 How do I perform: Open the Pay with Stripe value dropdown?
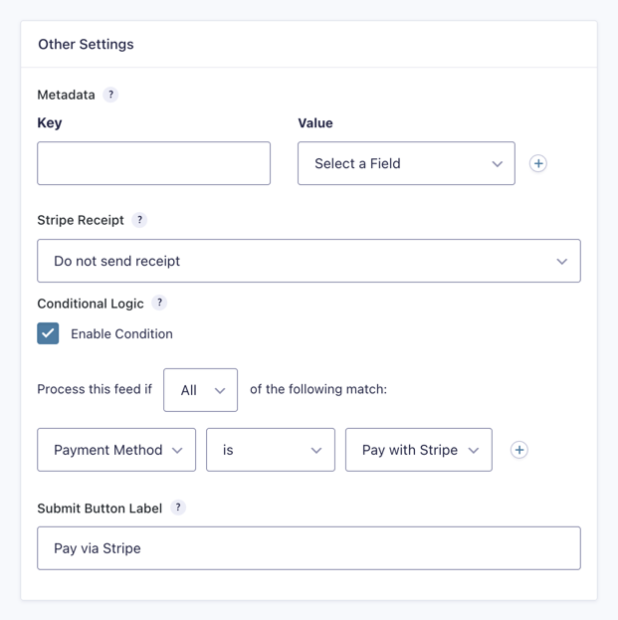(x=419, y=450)
